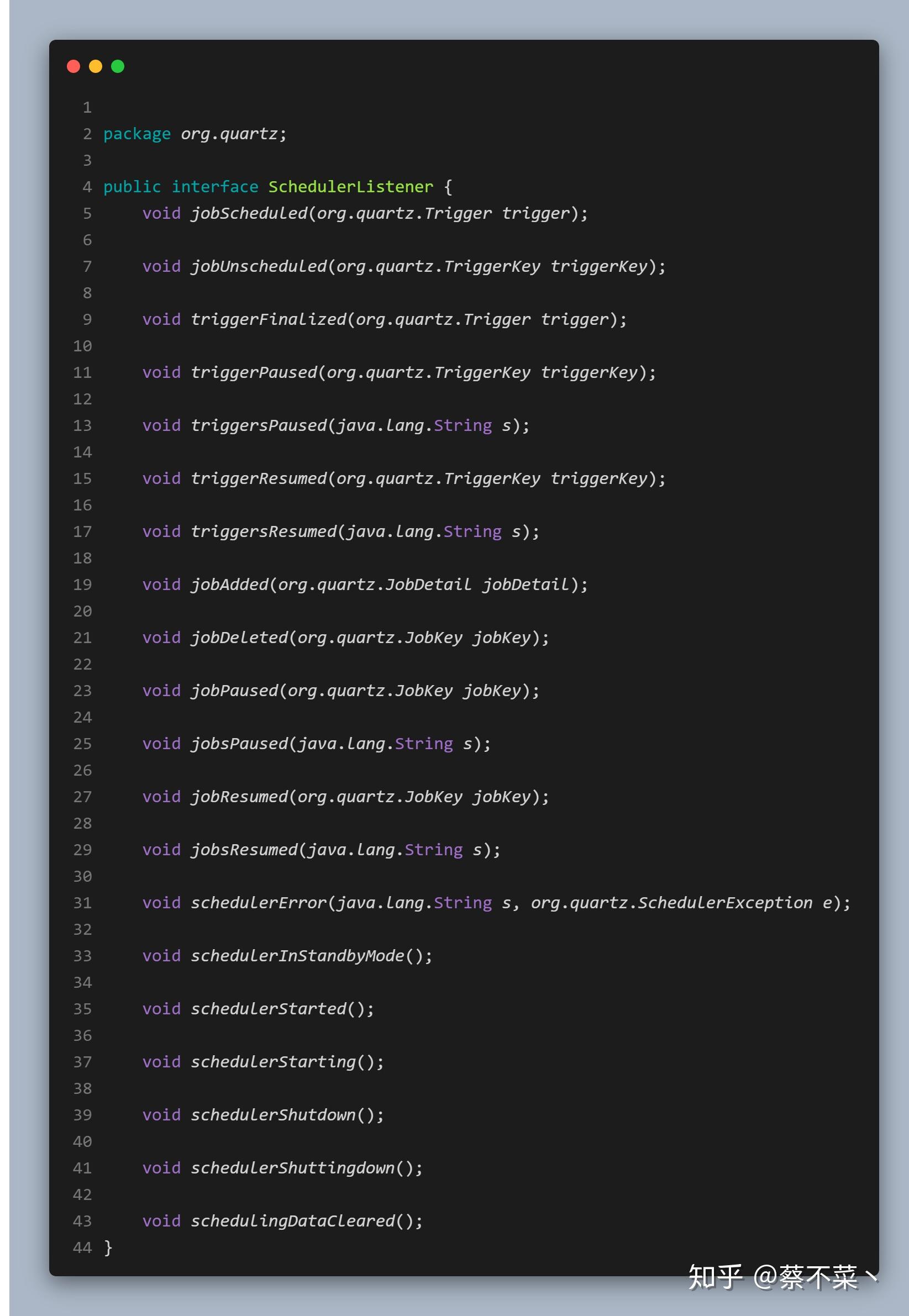
Task: Click the schedulerShuttingdown method name
Action: tap(293, 1167)
